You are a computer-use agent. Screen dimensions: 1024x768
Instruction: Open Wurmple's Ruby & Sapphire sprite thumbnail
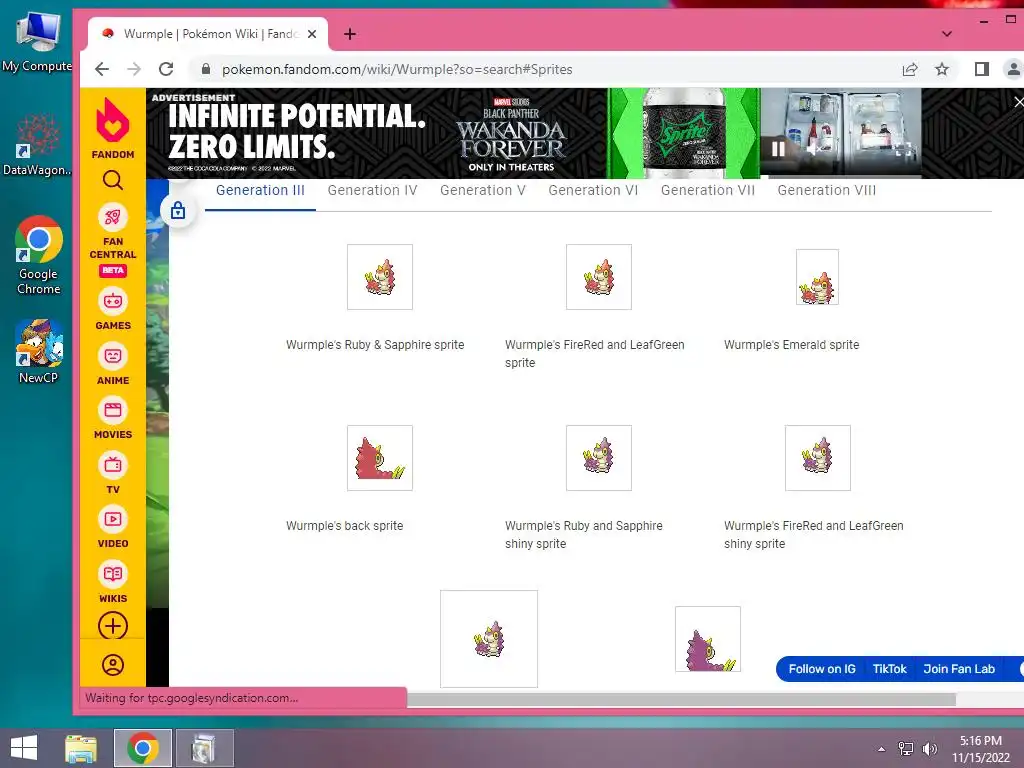point(380,277)
